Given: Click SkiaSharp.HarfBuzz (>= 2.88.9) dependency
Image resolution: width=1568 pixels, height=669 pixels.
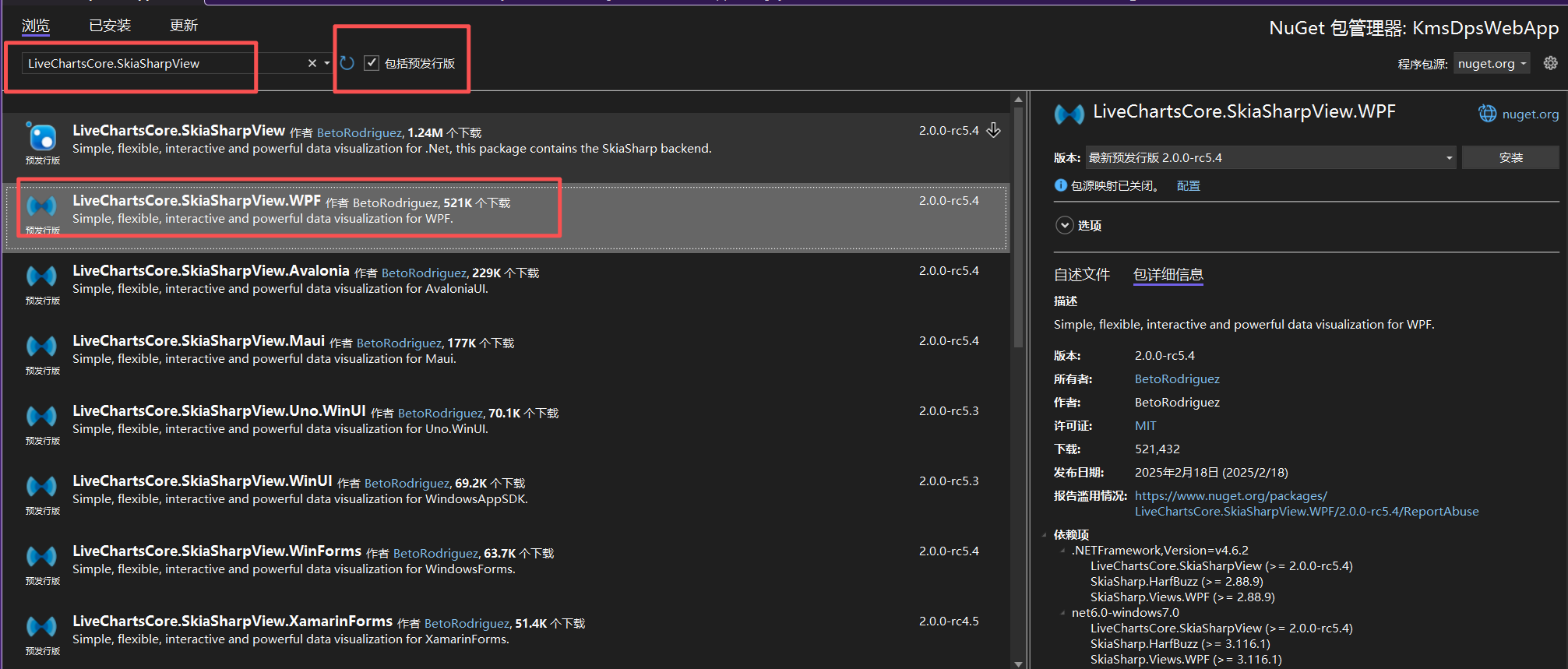Looking at the screenshot, I should [1177, 581].
